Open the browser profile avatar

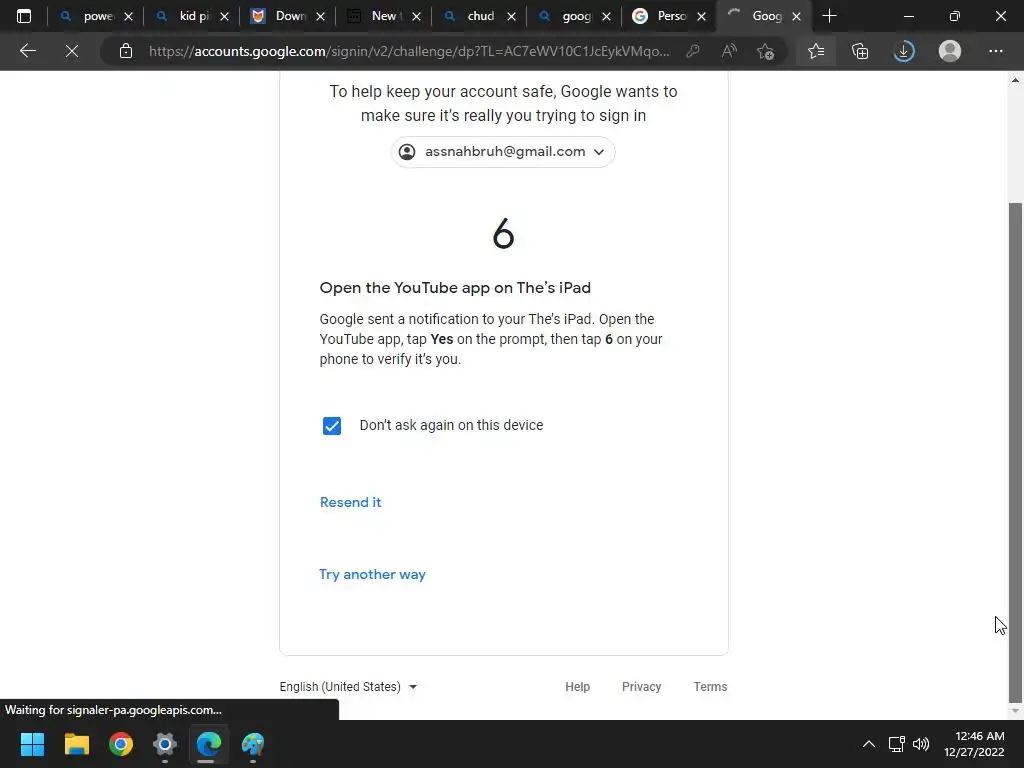click(x=950, y=51)
